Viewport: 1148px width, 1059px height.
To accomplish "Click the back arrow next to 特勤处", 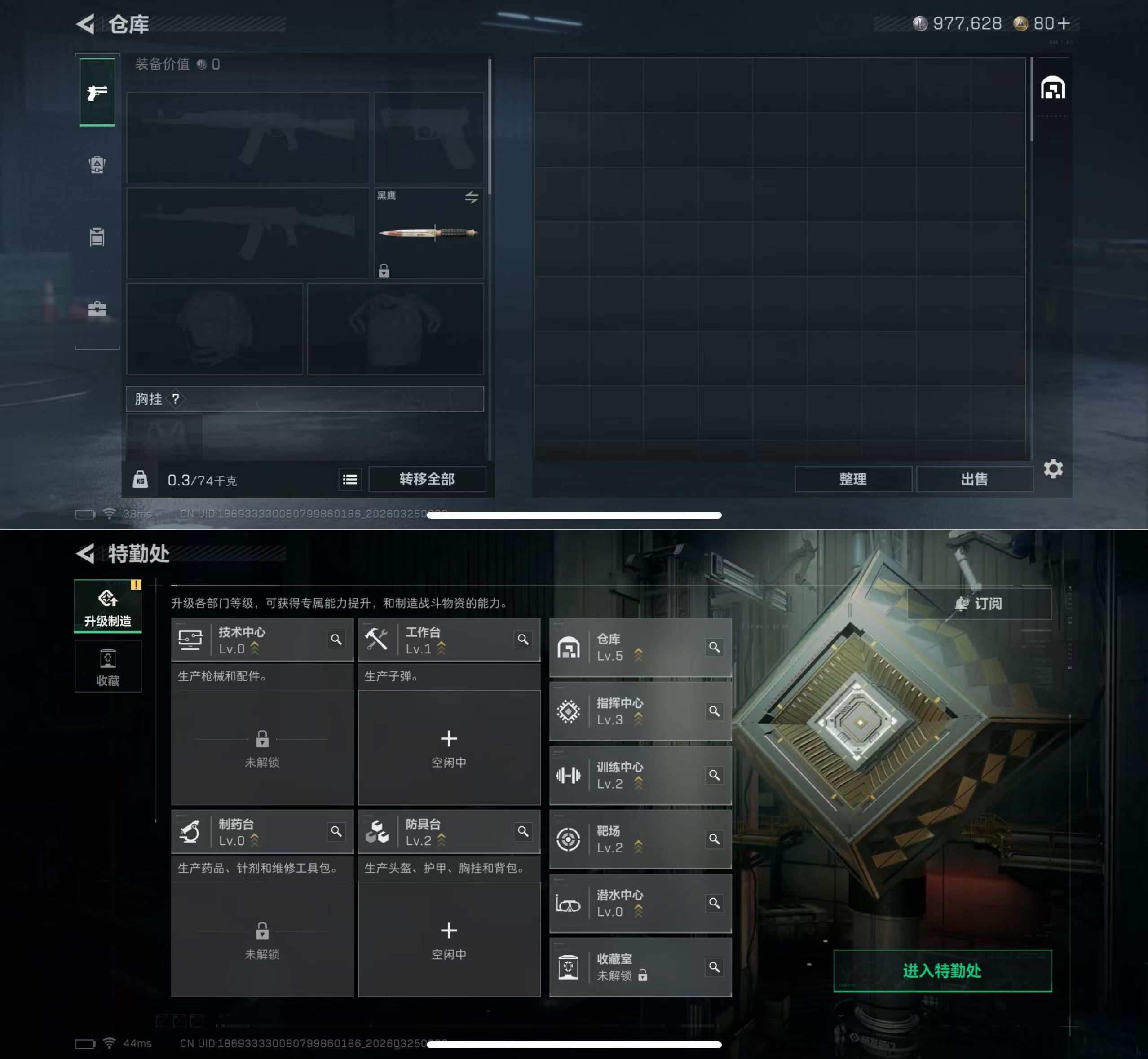I will (86, 554).
